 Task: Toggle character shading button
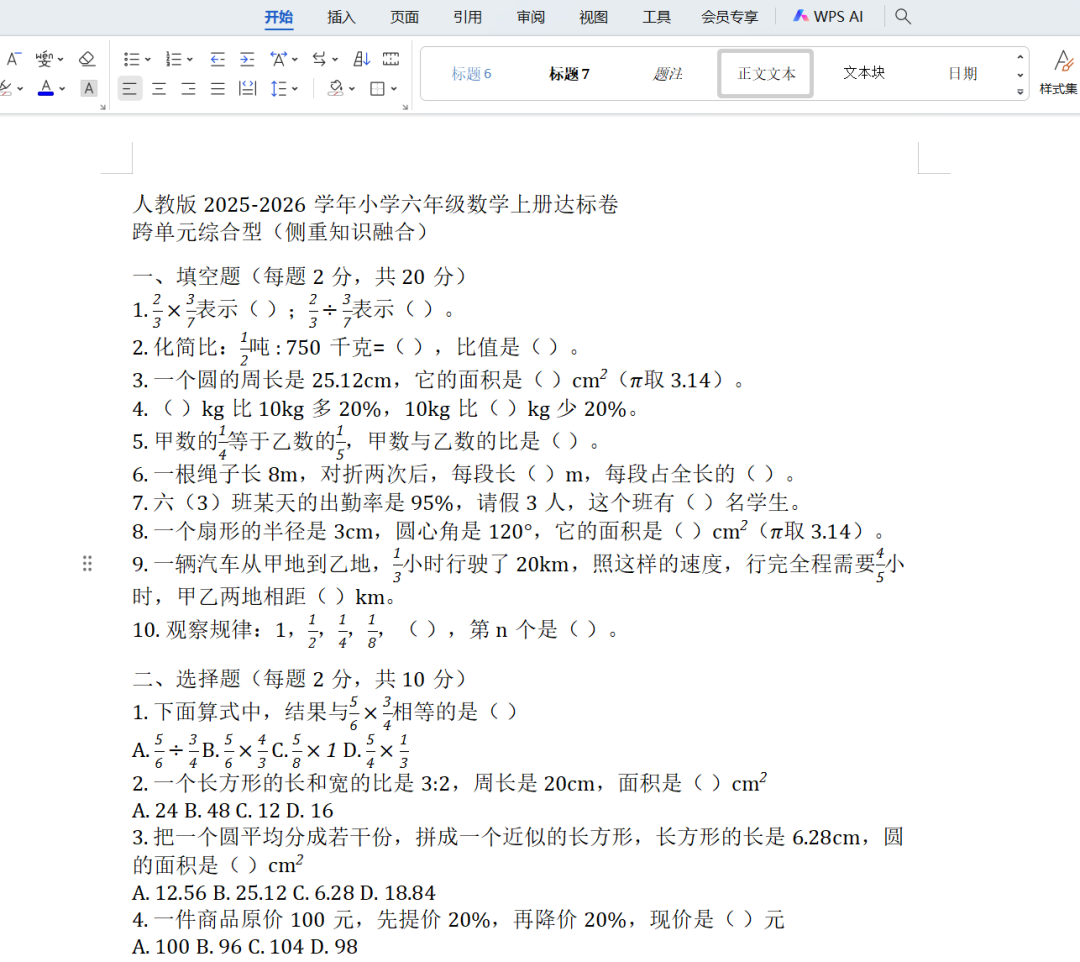88,89
